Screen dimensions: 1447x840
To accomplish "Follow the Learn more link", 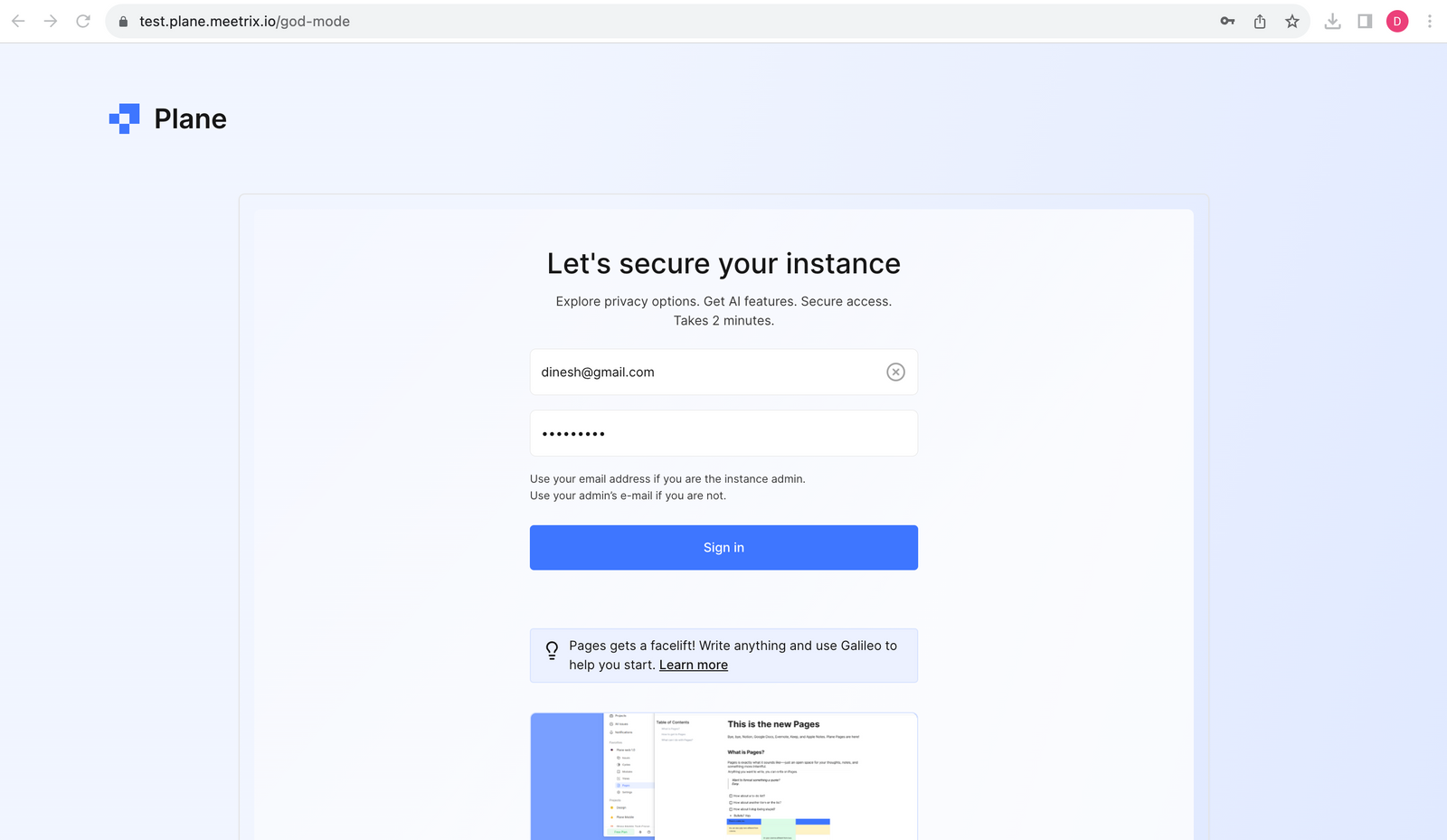I will point(693,665).
